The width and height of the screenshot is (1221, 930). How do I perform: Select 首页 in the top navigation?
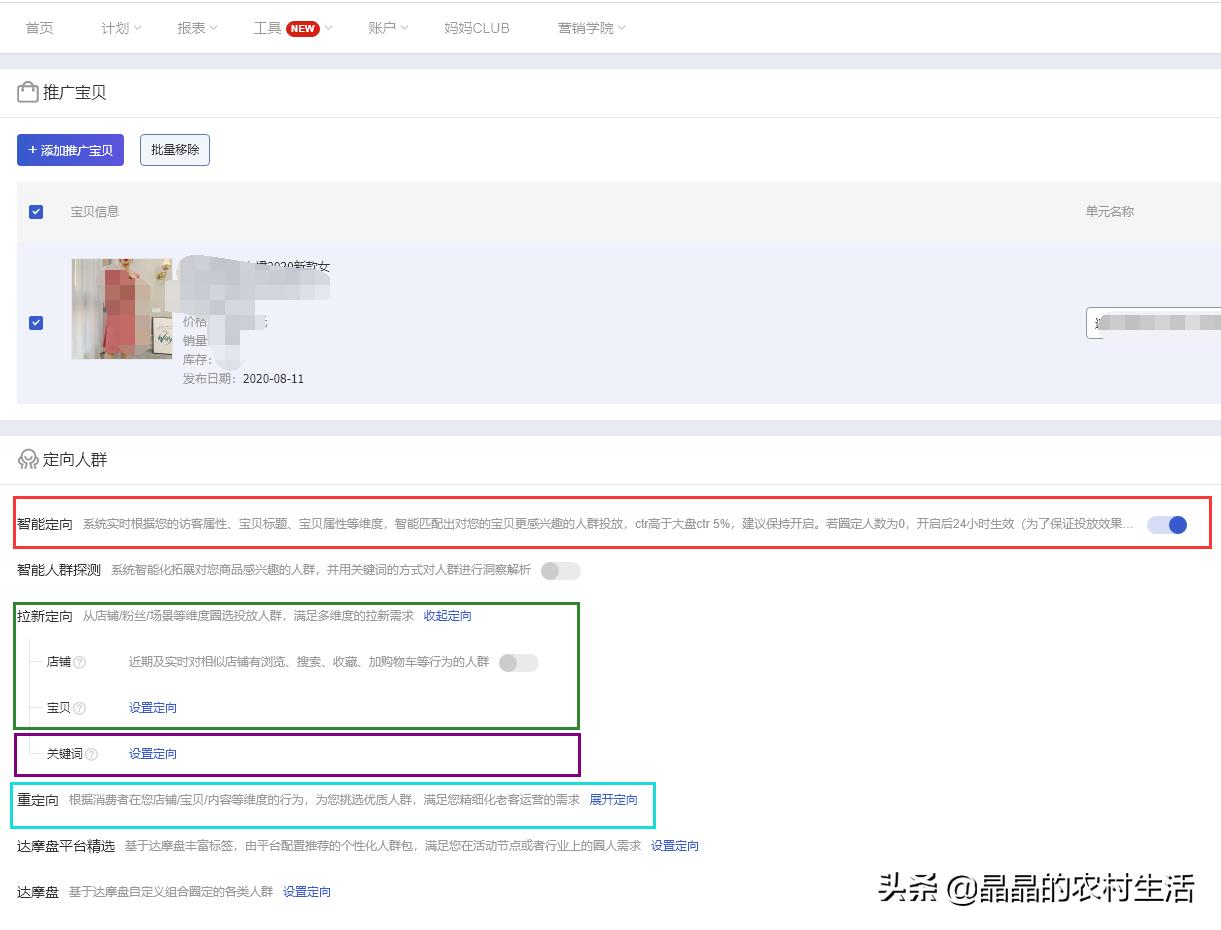click(x=39, y=28)
